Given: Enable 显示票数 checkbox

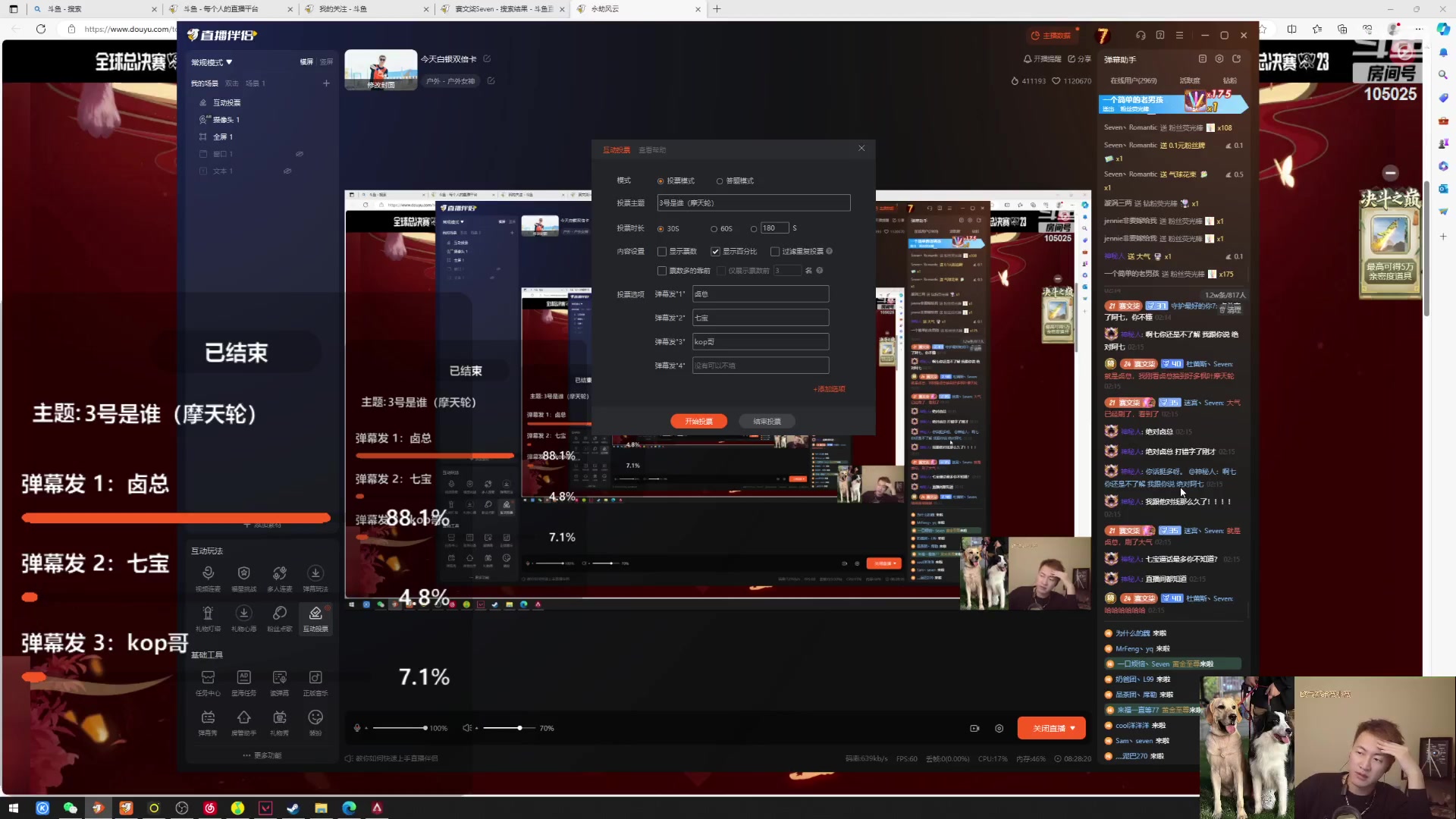Looking at the screenshot, I should pyautogui.click(x=662, y=252).
